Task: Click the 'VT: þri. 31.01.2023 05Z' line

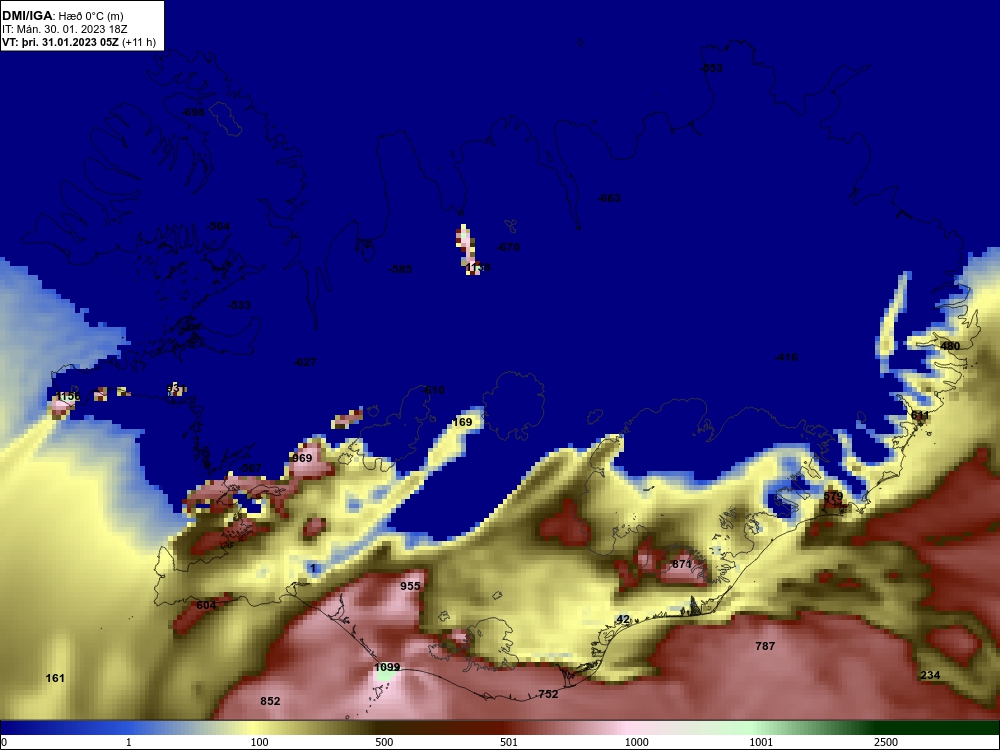Action: click(x=60, y=42)
